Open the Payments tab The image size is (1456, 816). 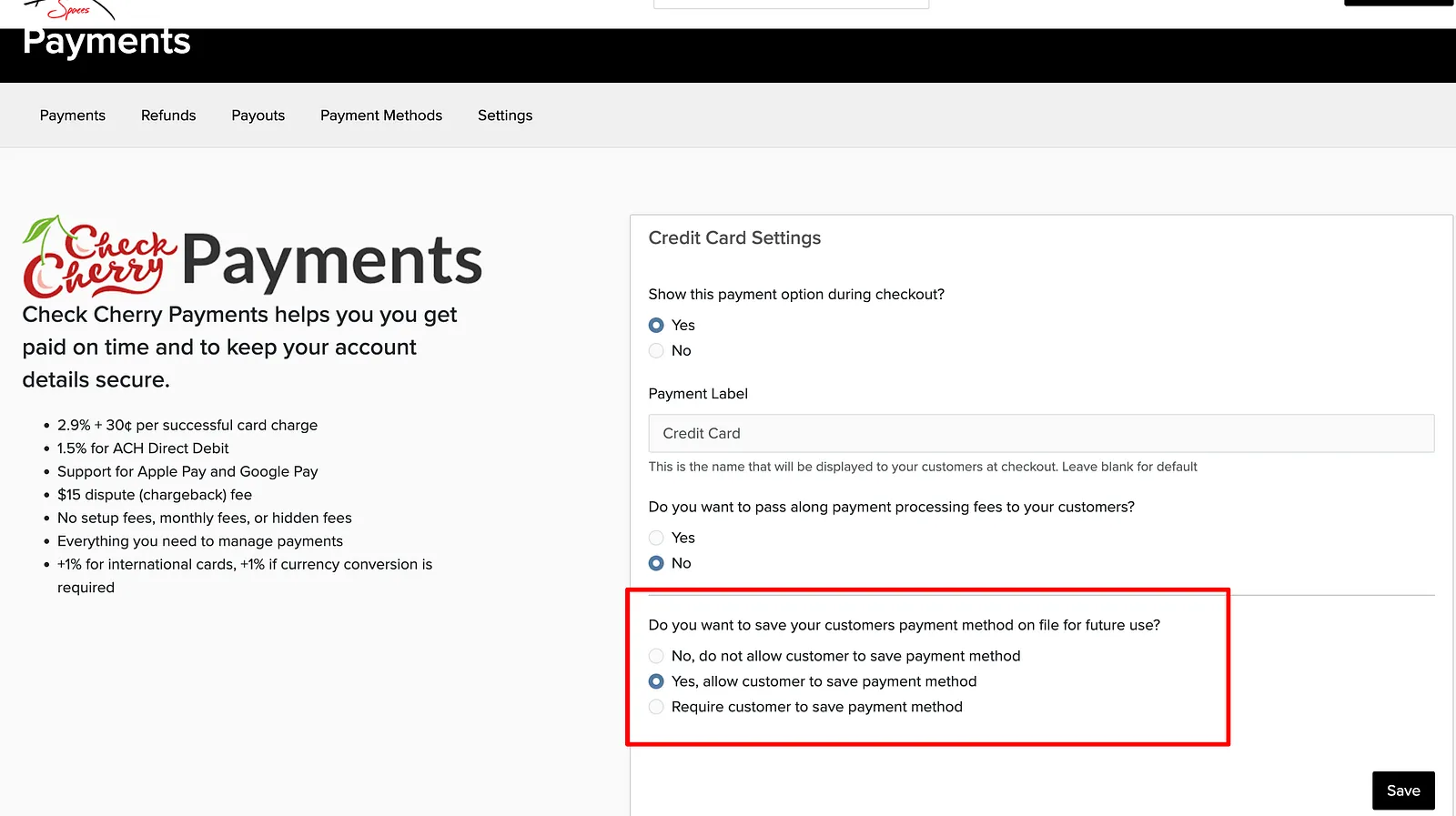click(73, 116)
